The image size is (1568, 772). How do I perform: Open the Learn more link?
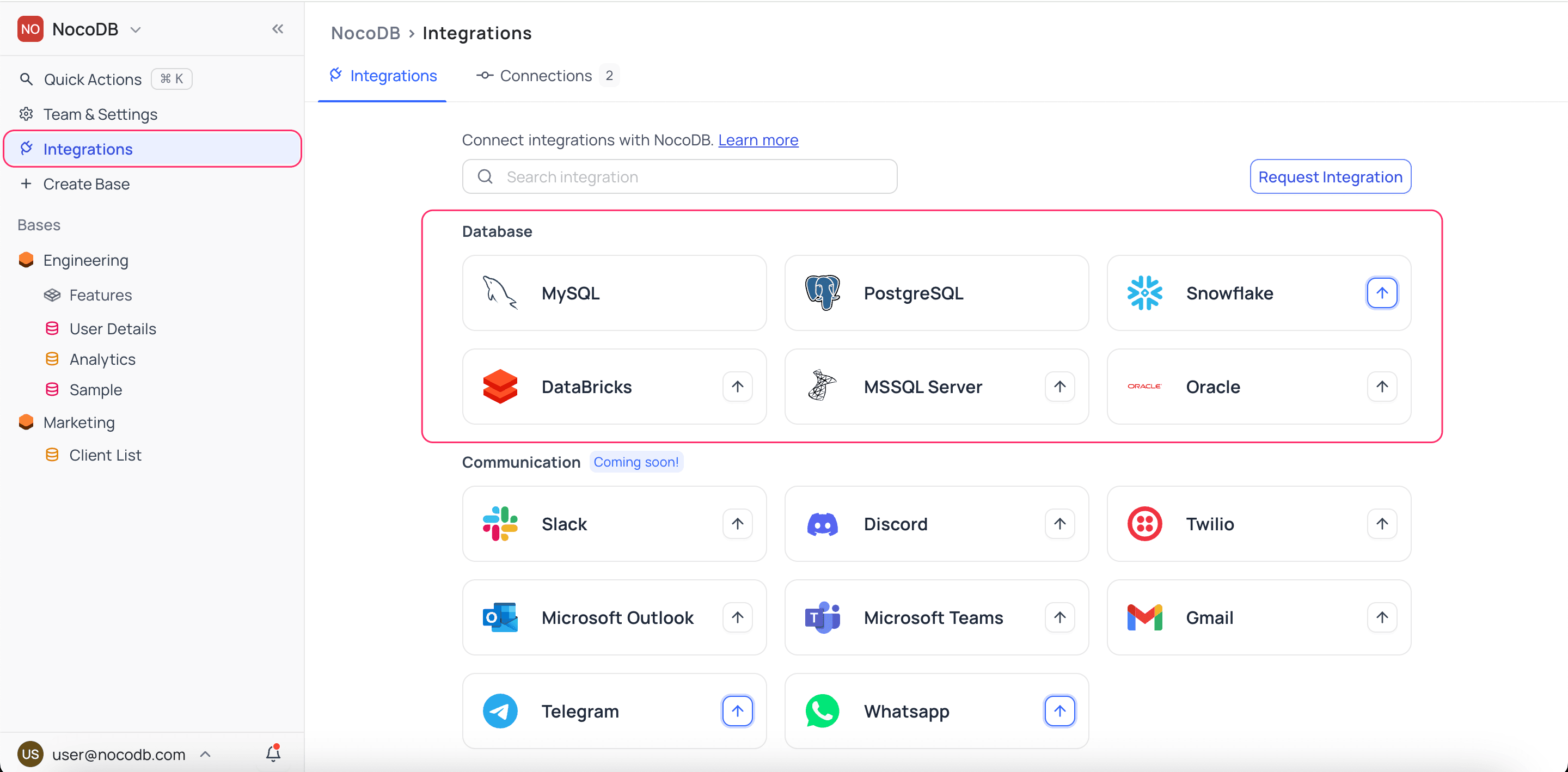758,140
